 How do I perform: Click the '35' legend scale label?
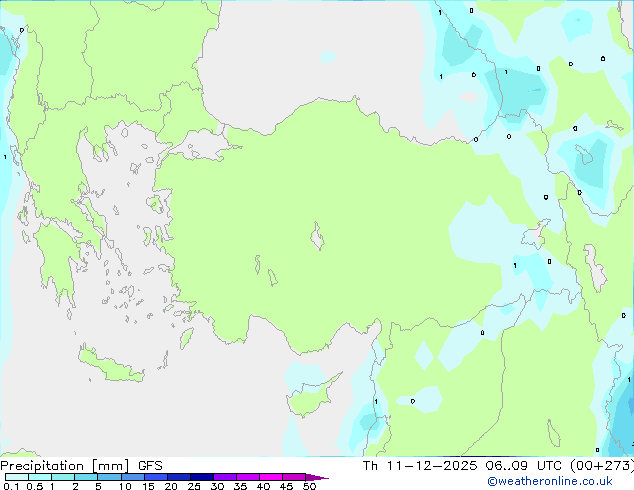click(240, 486)
